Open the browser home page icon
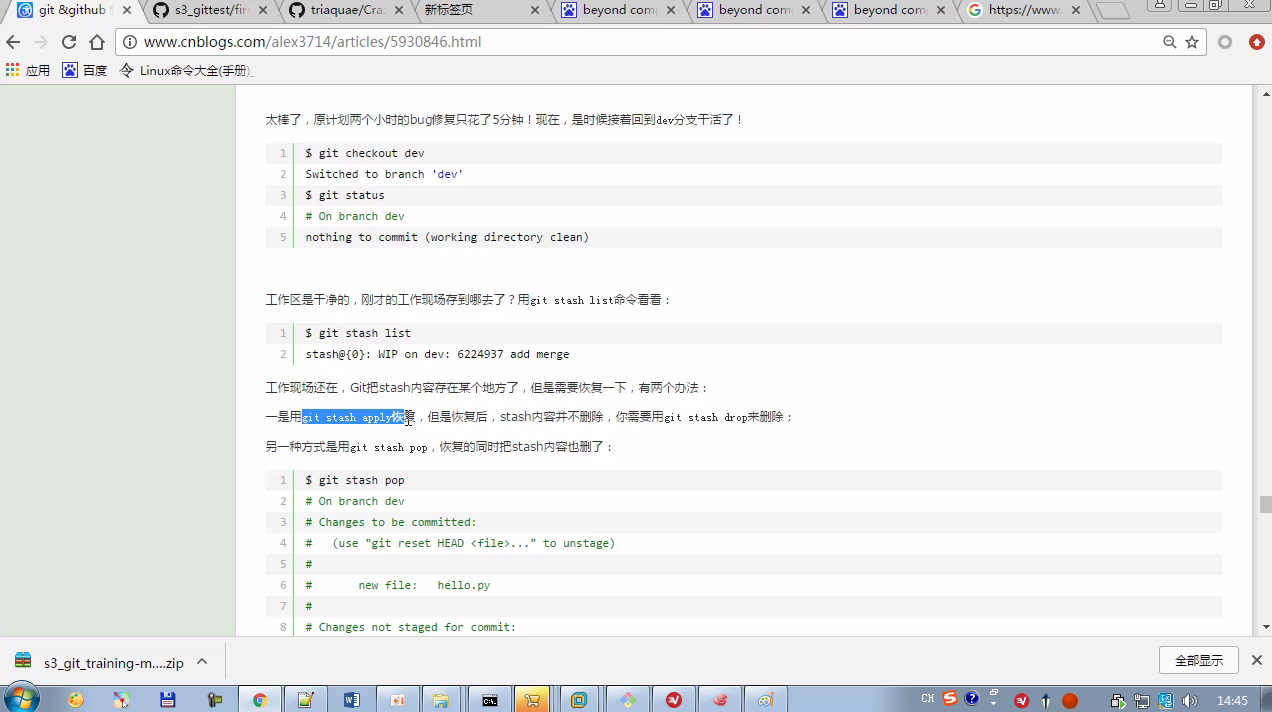The image size is (1272, 712). point(97,42)
